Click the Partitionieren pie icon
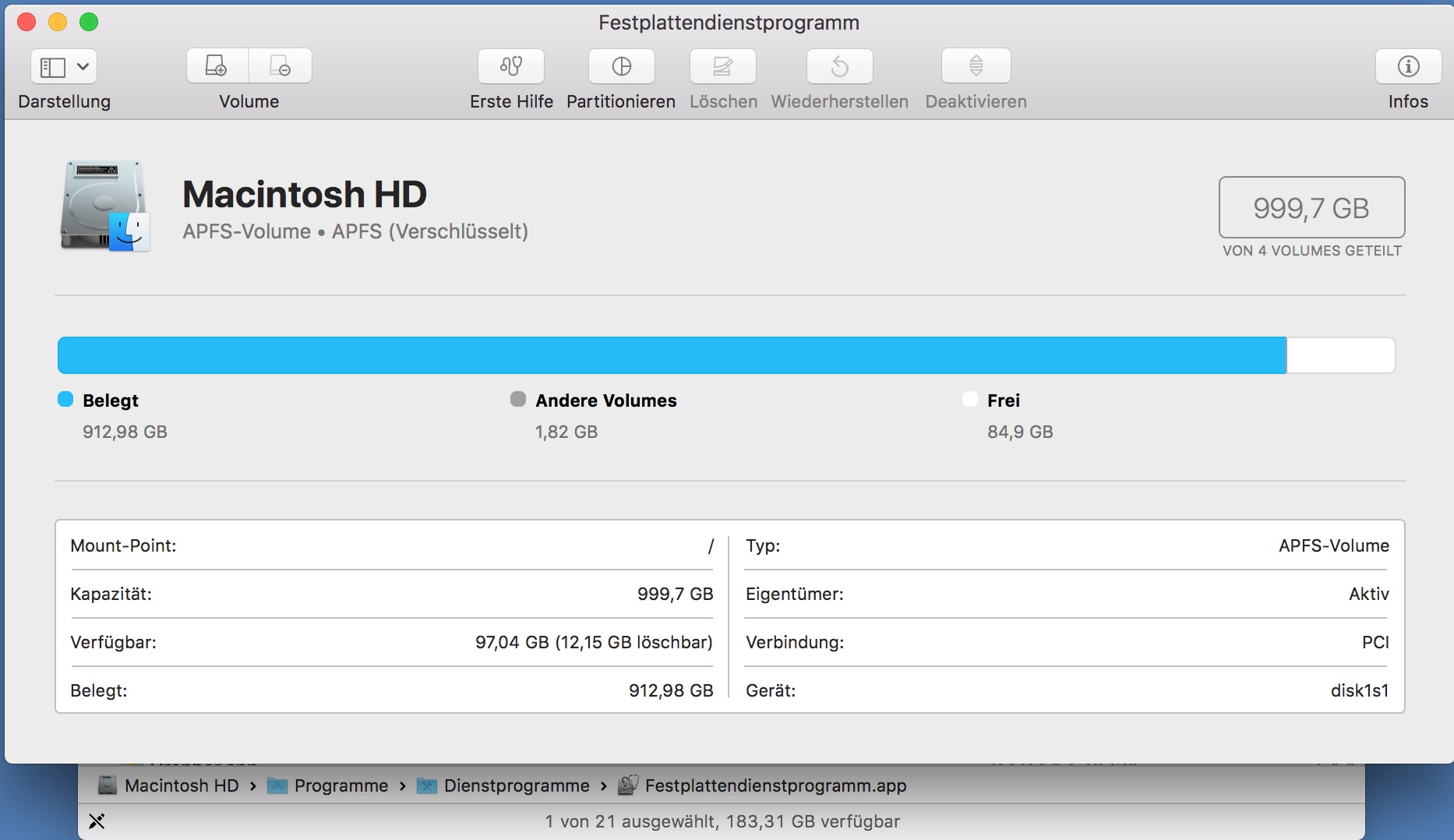The height and width of the screenshot is (840, 1454). (622, 66)
